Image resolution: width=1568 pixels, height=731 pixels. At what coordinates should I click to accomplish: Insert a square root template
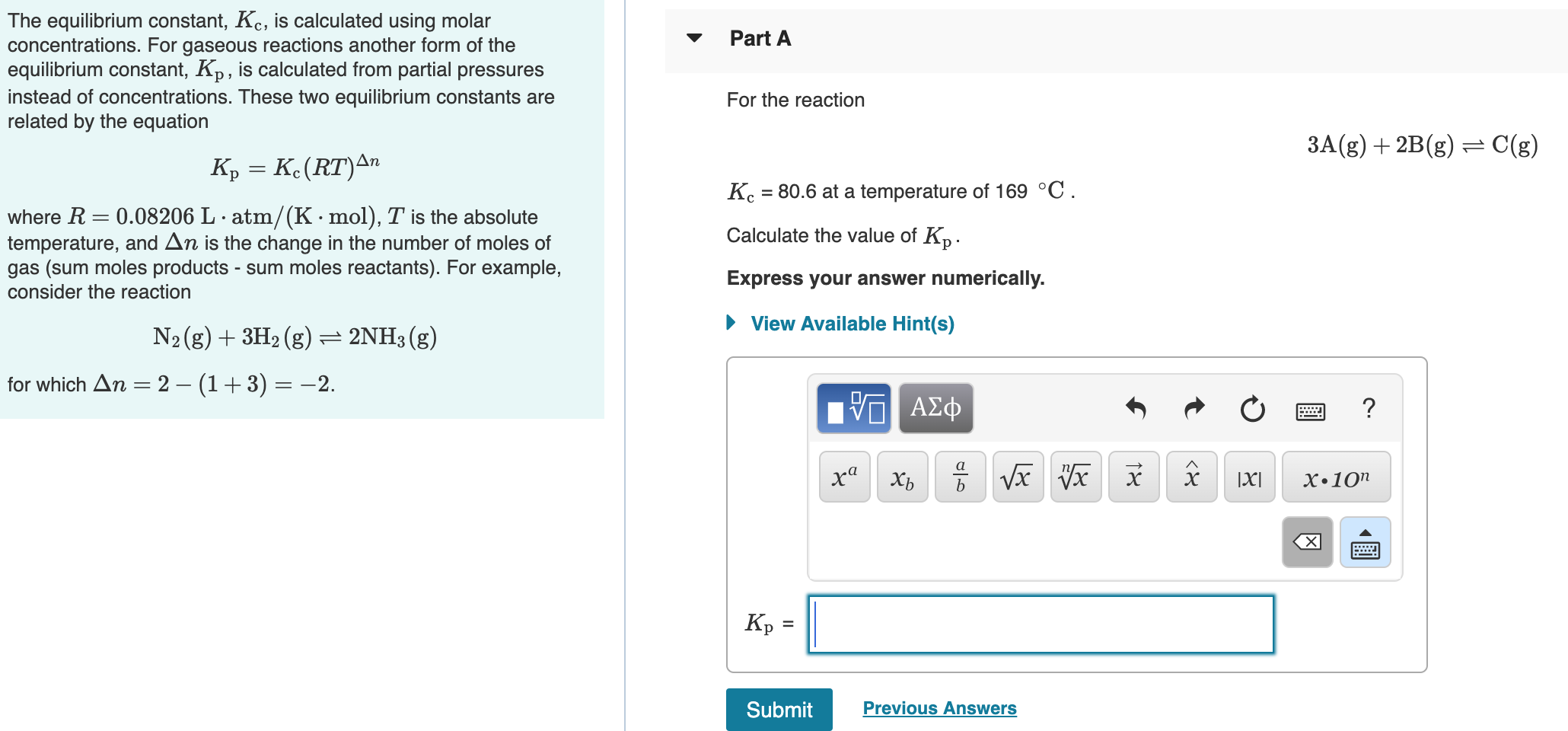click(1017, 477)
